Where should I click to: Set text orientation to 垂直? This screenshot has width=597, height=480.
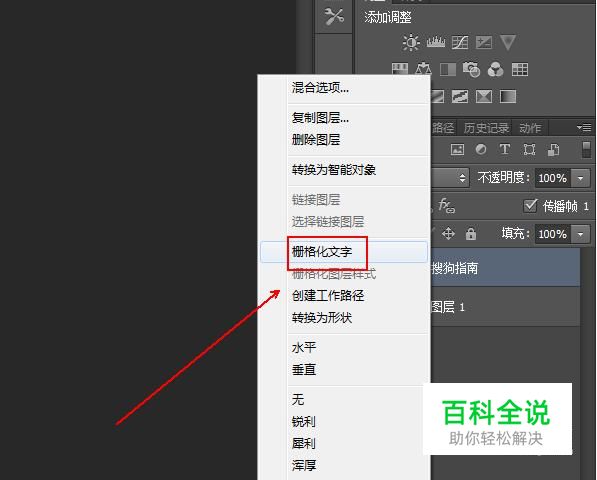click(x=344, y=370)
